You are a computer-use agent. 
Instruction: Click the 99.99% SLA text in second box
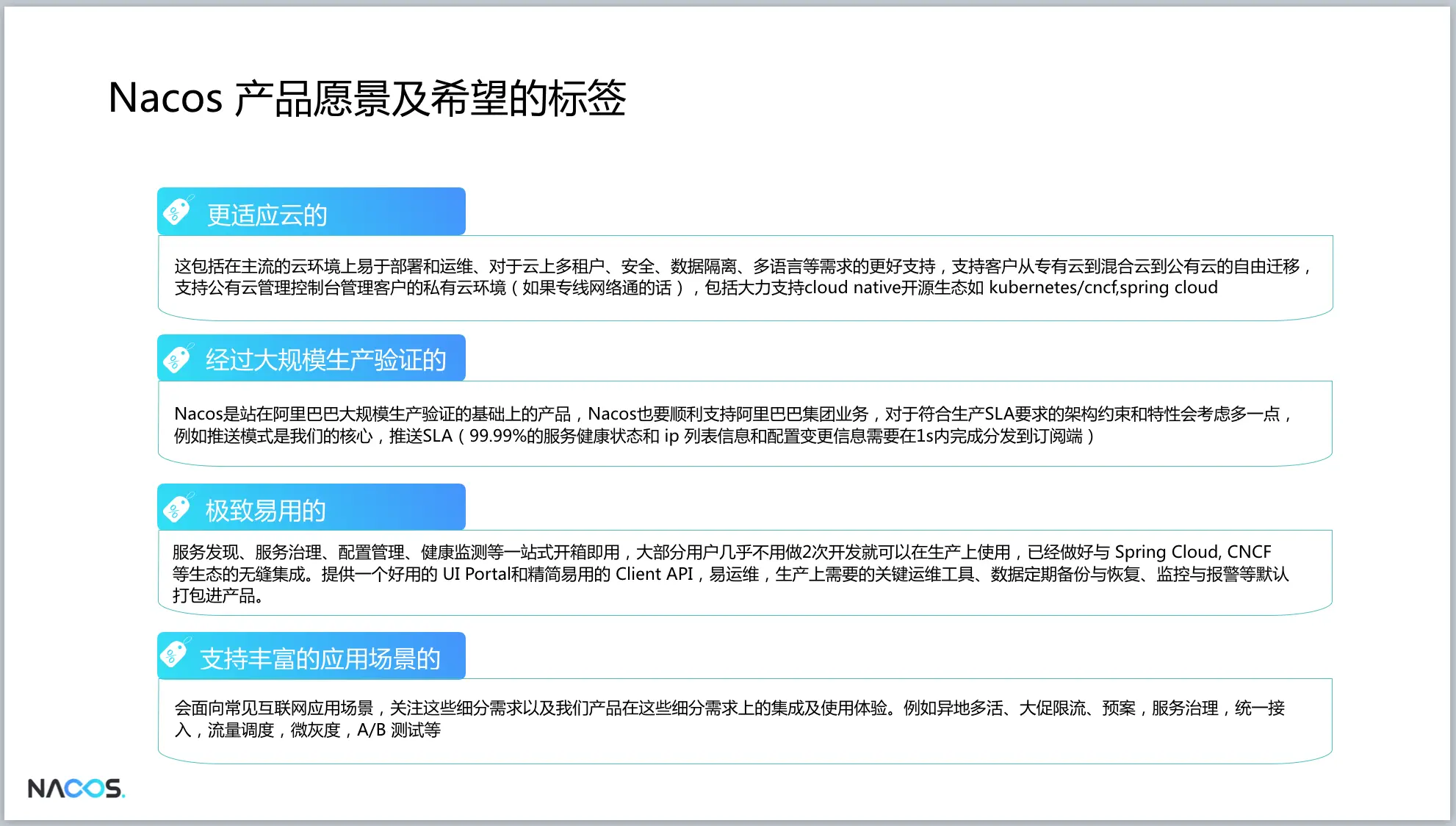click(497, 436)
